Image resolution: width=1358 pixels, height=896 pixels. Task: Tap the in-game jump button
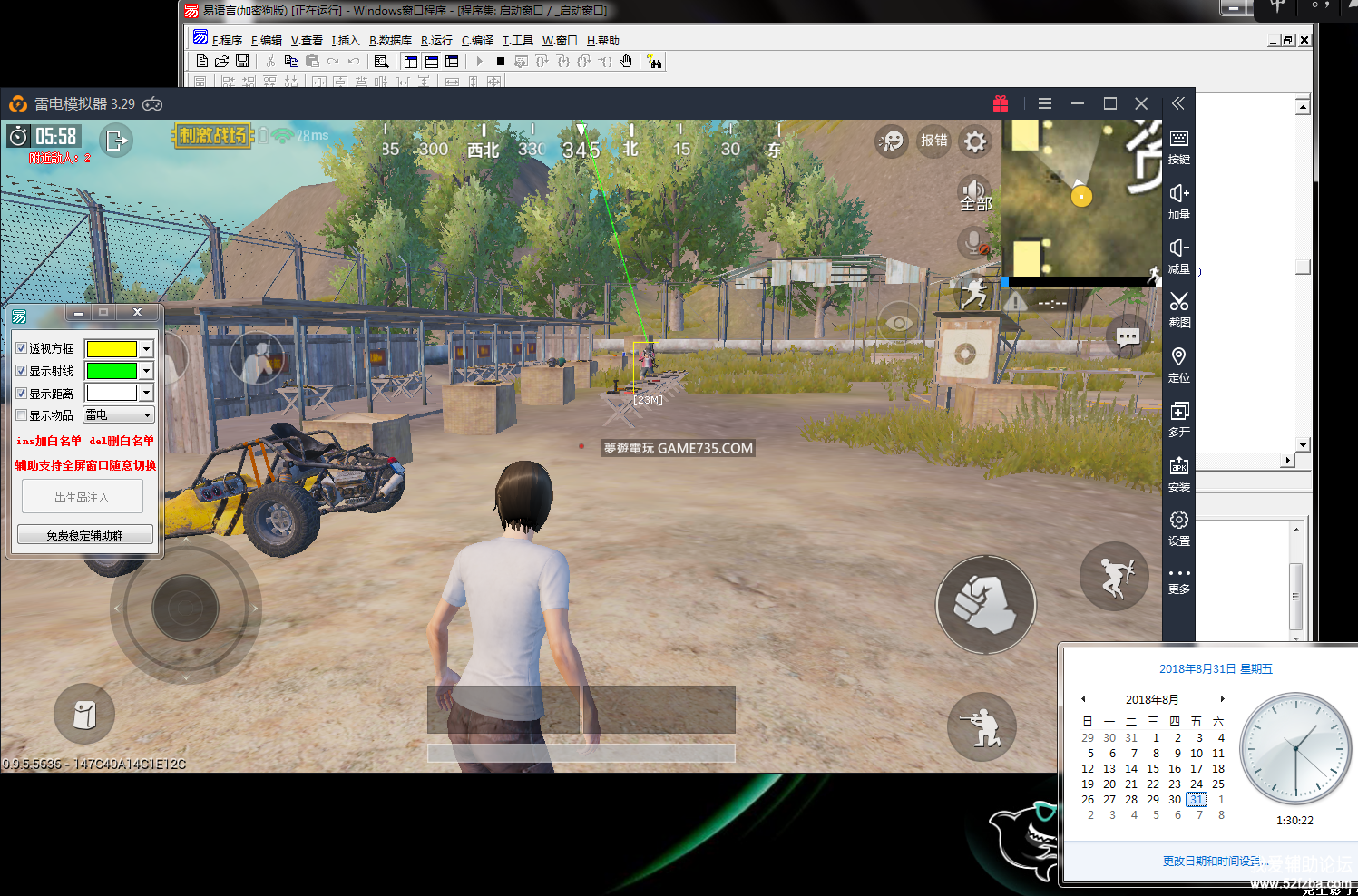[x=1115, y=577]
